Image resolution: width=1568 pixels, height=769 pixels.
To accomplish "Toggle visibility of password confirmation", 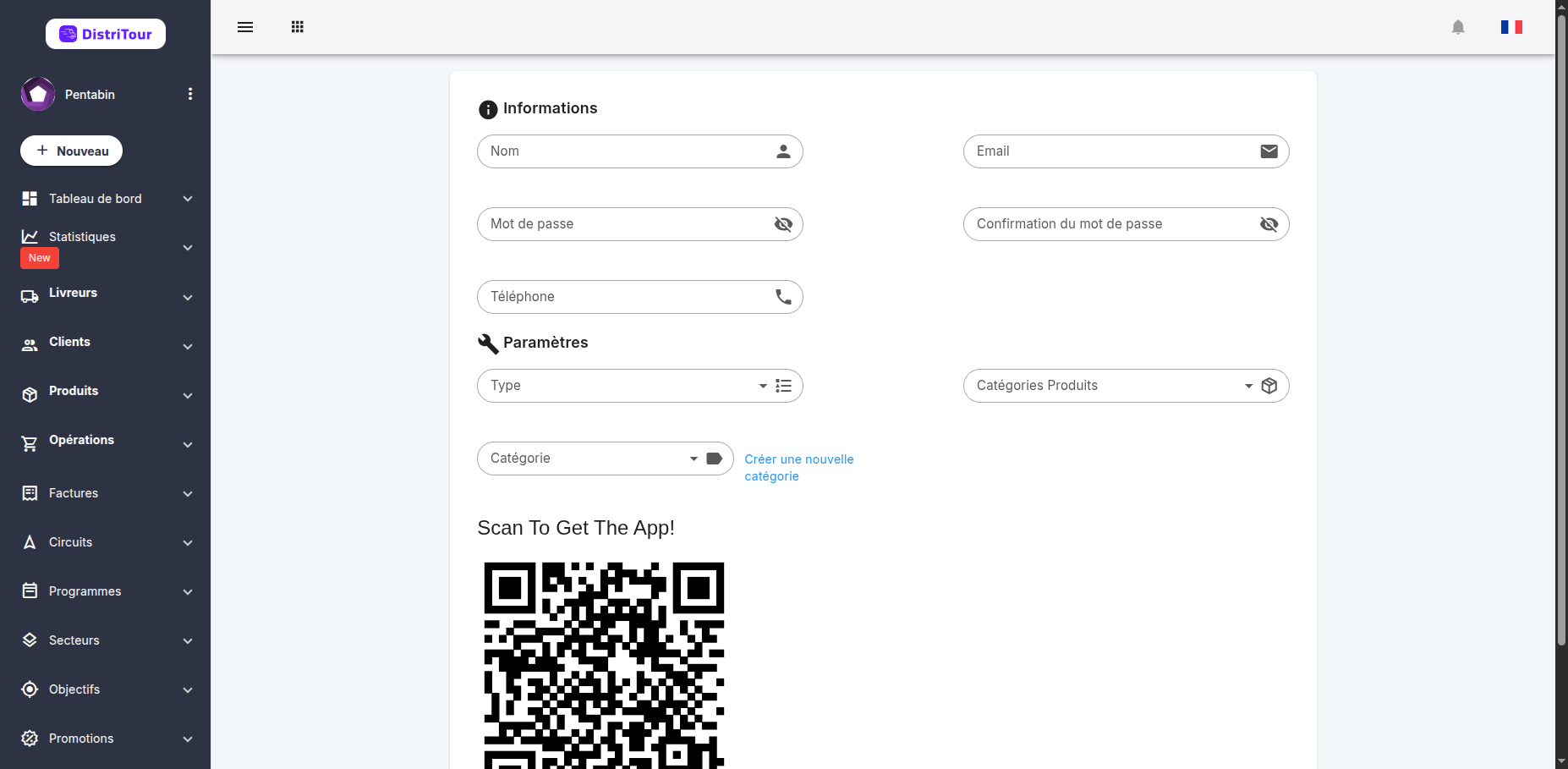I will click(x=1269, y=224).
